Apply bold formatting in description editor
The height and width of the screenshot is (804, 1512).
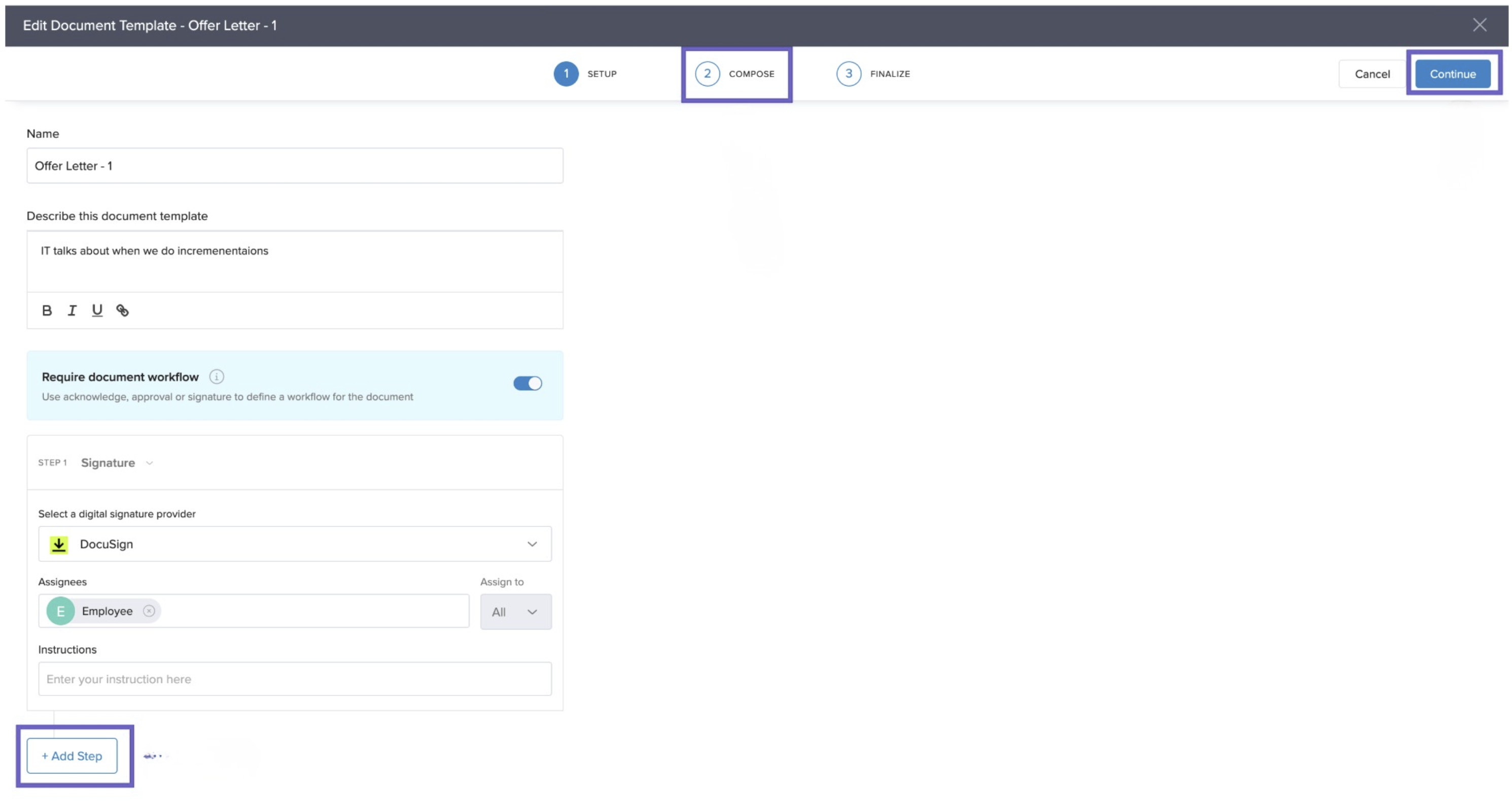(47, 310)
